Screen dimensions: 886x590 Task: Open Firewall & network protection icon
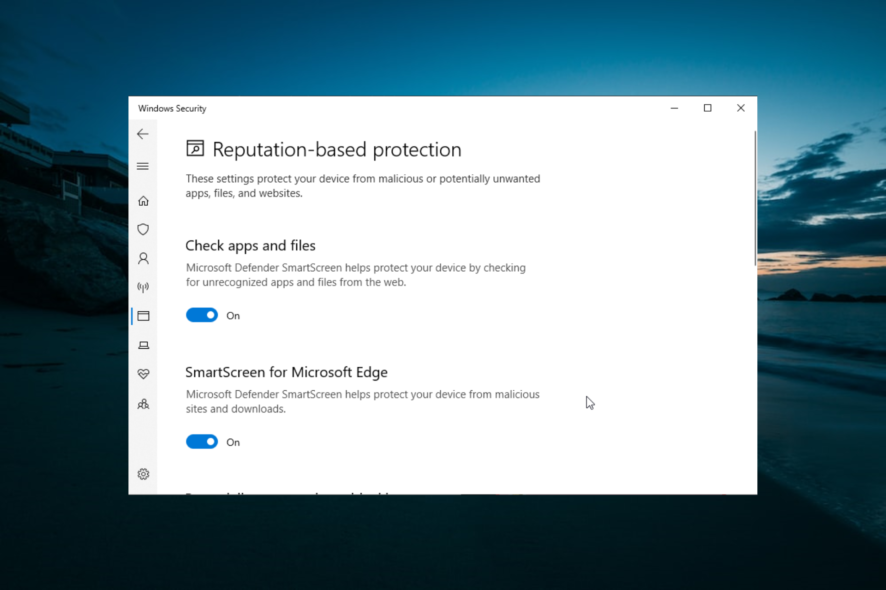(x=143, y=287)
